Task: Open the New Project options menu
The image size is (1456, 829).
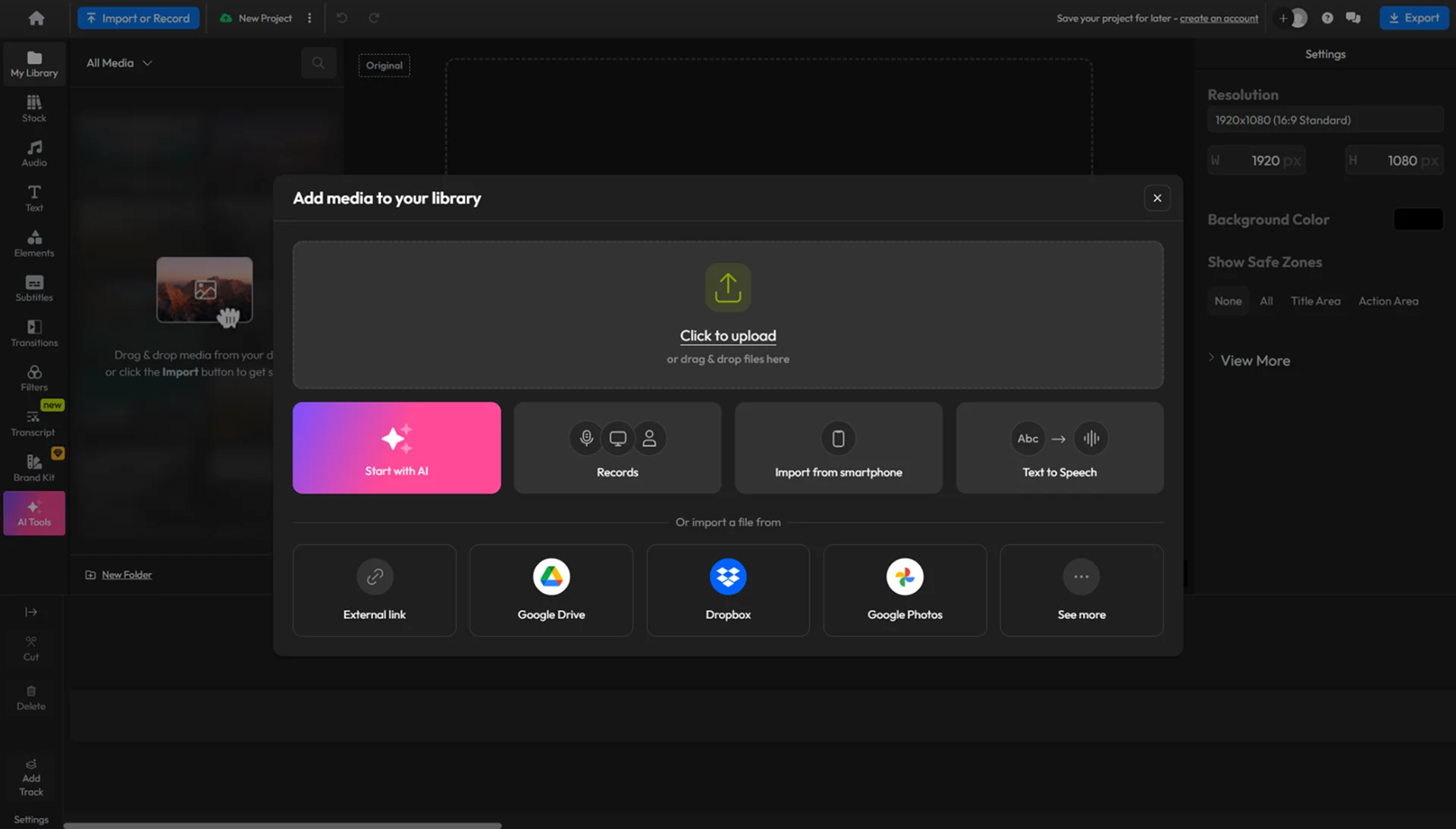Action: (x=309, y=17)
